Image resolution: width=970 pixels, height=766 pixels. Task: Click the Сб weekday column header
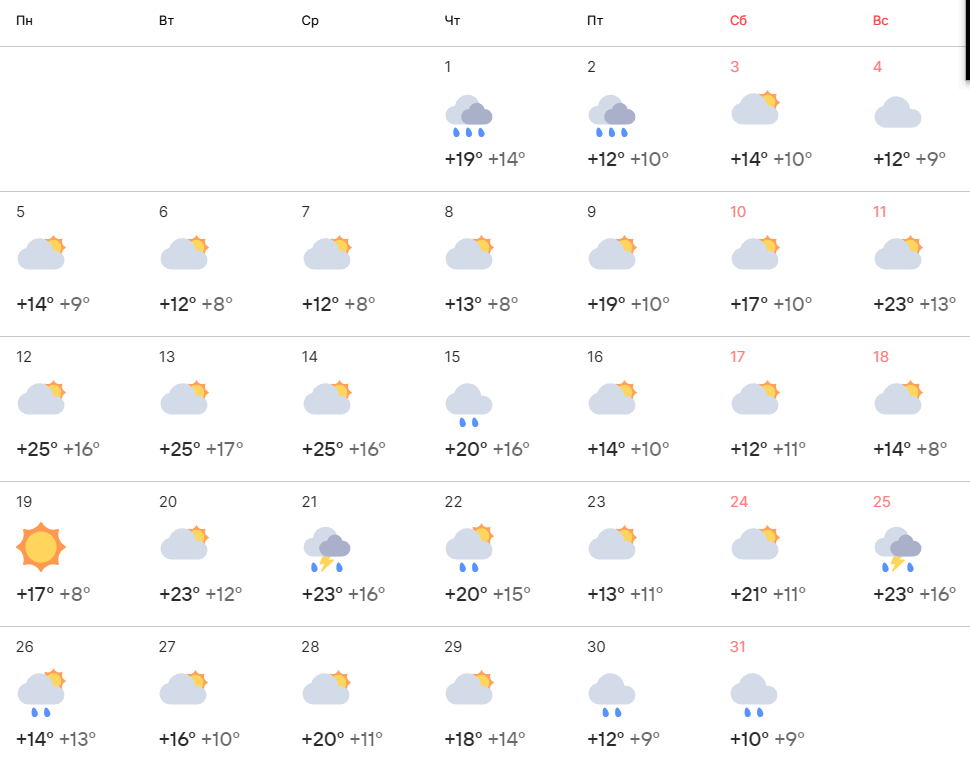[738, 21]
